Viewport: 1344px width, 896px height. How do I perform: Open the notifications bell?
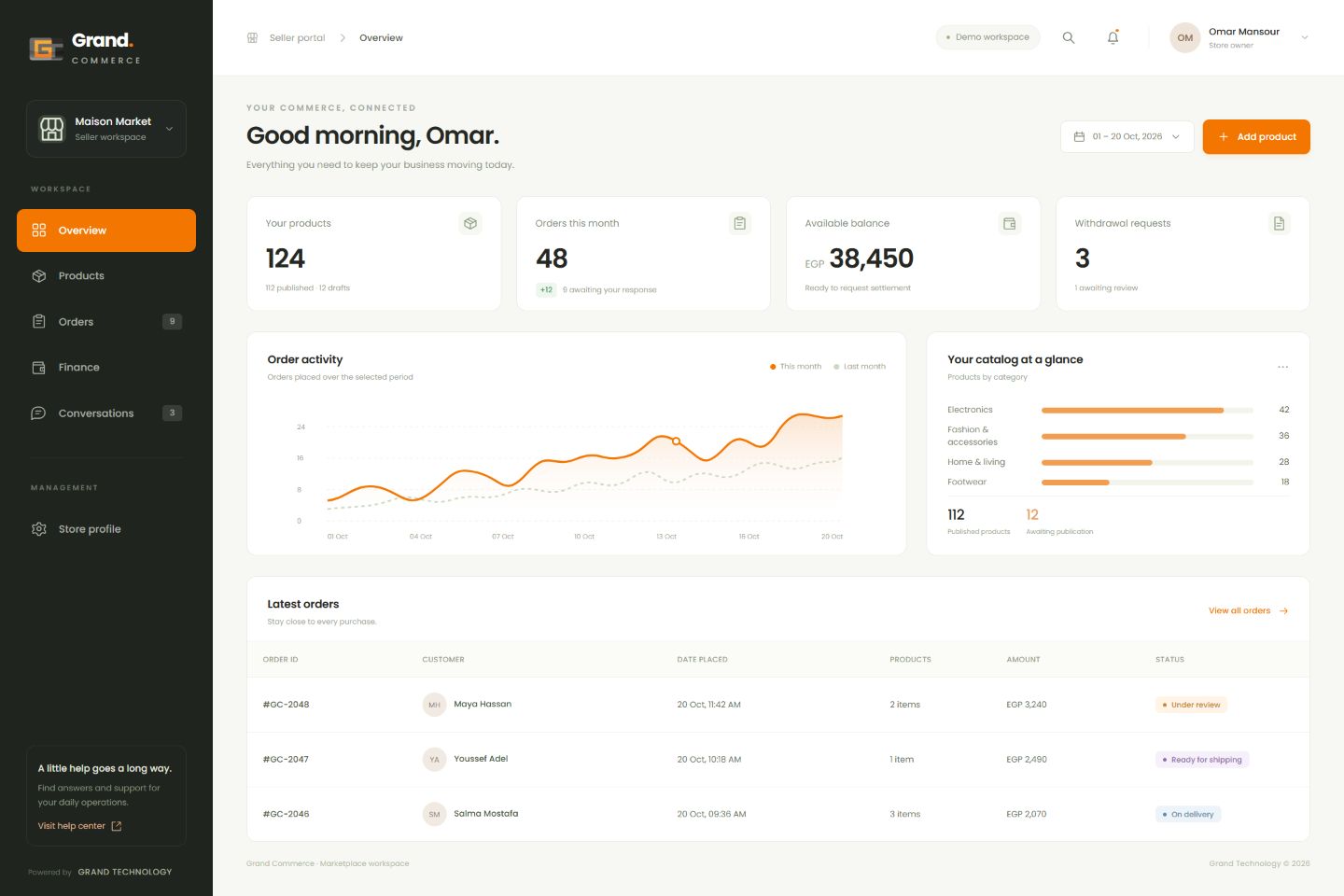click(x=1113, y=37)
